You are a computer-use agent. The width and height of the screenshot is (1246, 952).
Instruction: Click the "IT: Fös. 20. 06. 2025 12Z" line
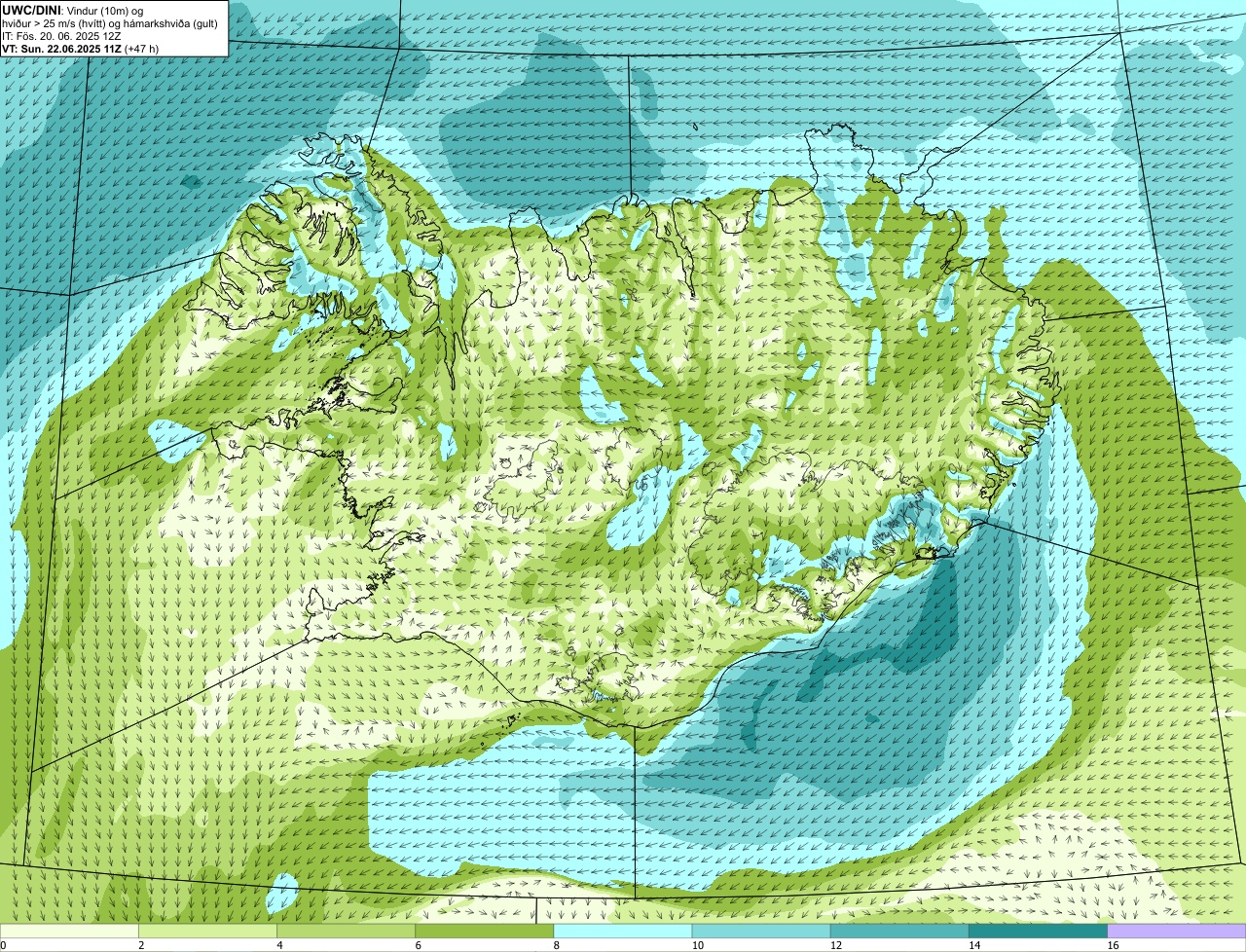point(61,35)
